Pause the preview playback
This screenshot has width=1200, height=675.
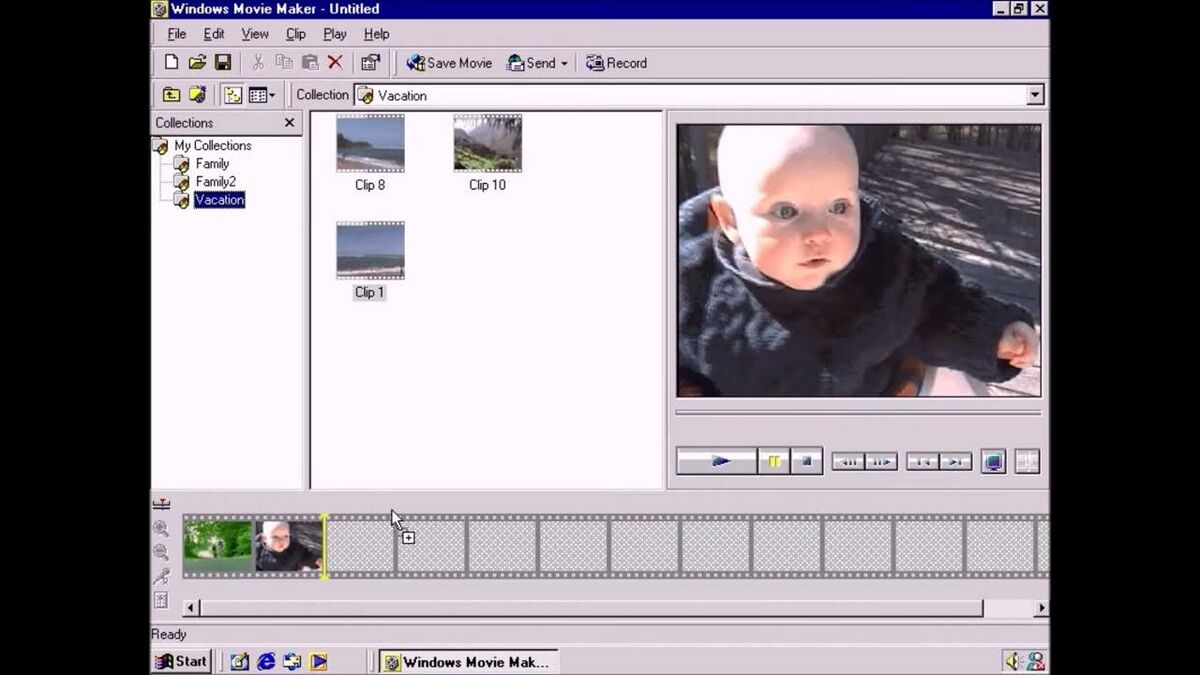(x=773, y=461)
